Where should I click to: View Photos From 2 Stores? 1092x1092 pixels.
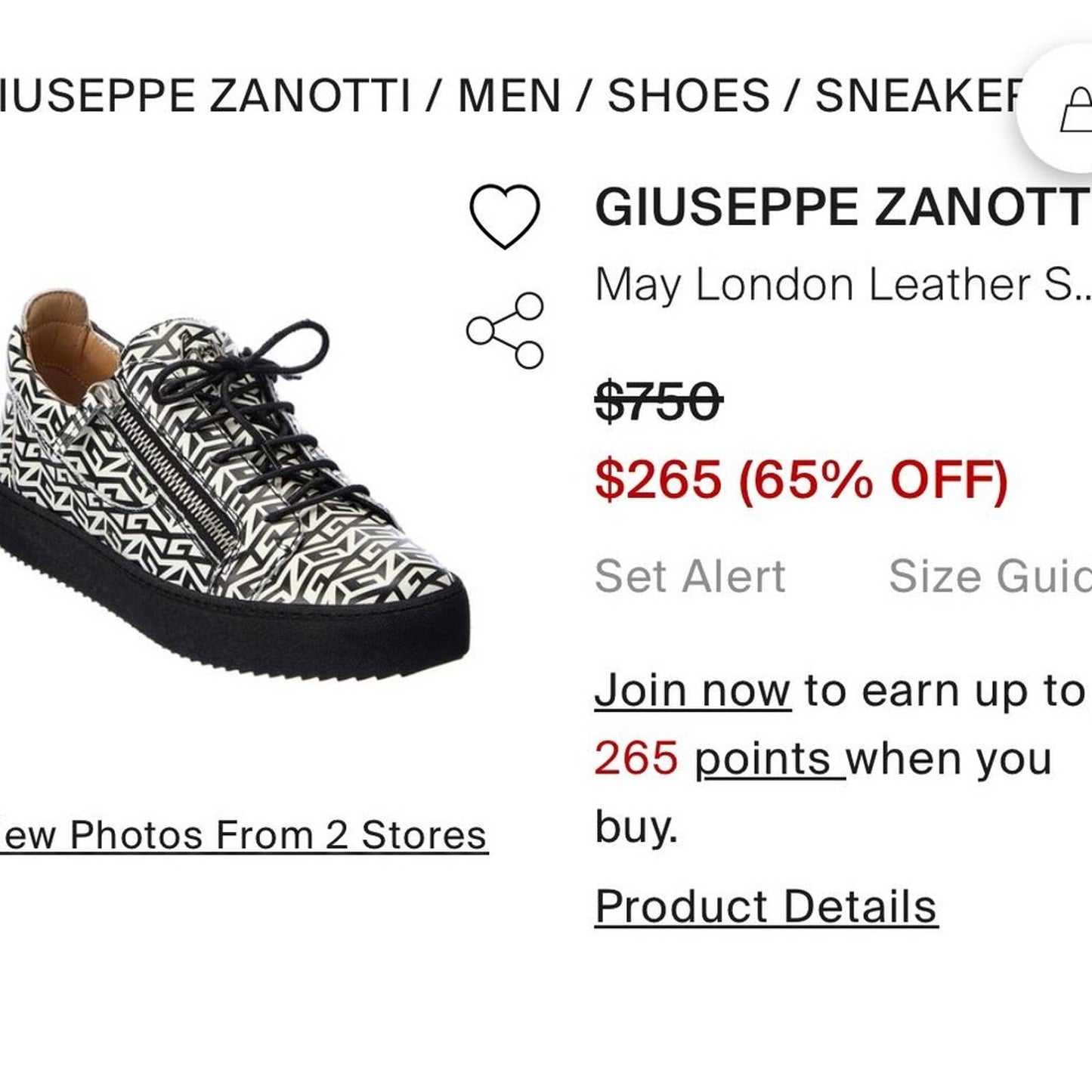pos(243,835)
